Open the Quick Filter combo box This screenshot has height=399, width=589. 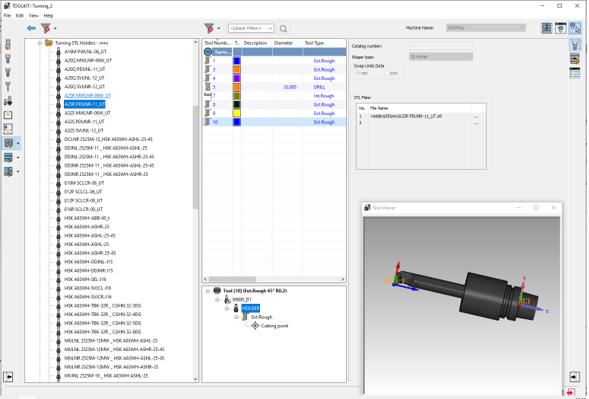pyautogui.click(x=251, y=28)
